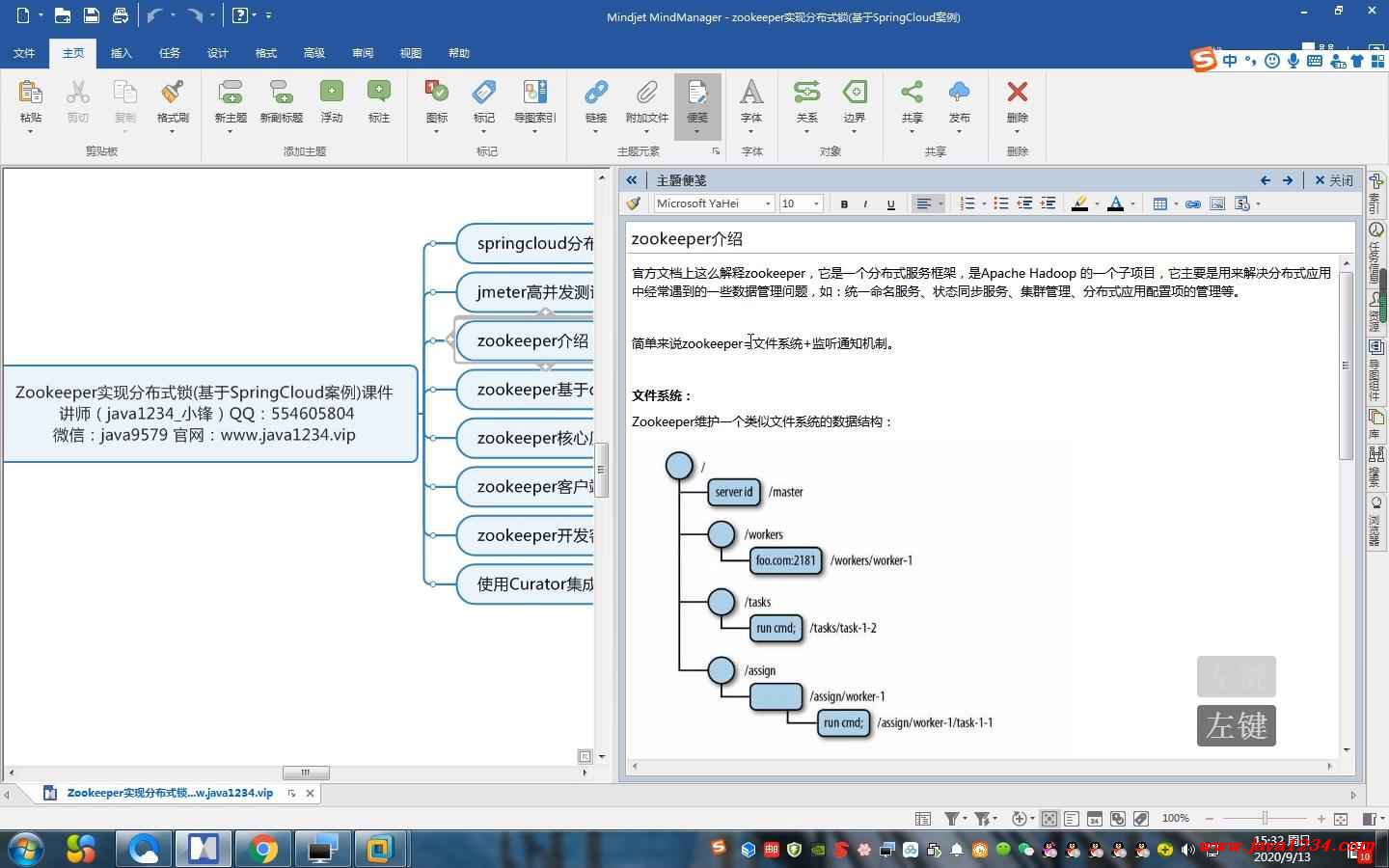
Task: Open the font color dropdown arrow
Action: pos(1132,203)
